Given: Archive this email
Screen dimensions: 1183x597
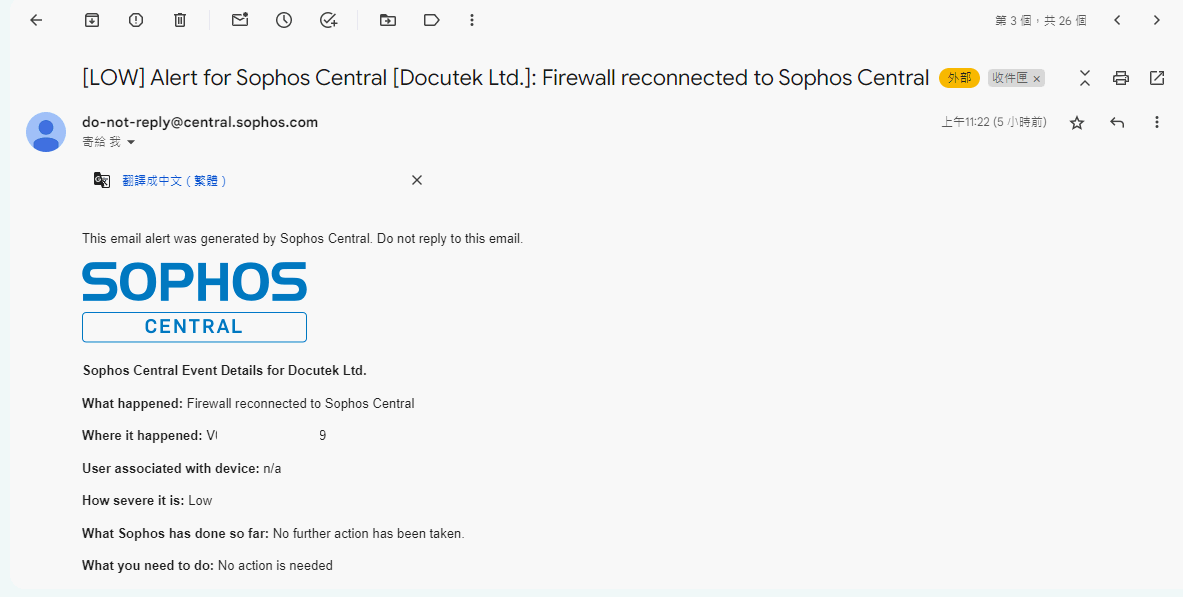Looking at the screenshot, I should pyautogui.click(x=91, y=20).
